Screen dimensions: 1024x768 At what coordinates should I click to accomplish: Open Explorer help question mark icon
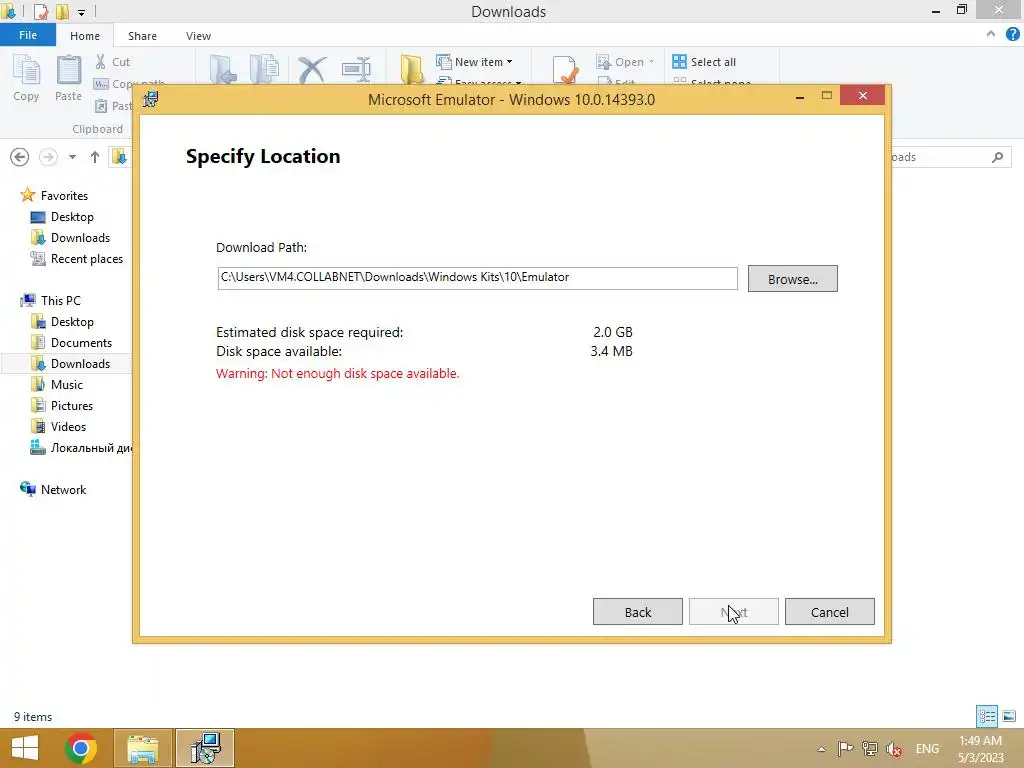1012,35
